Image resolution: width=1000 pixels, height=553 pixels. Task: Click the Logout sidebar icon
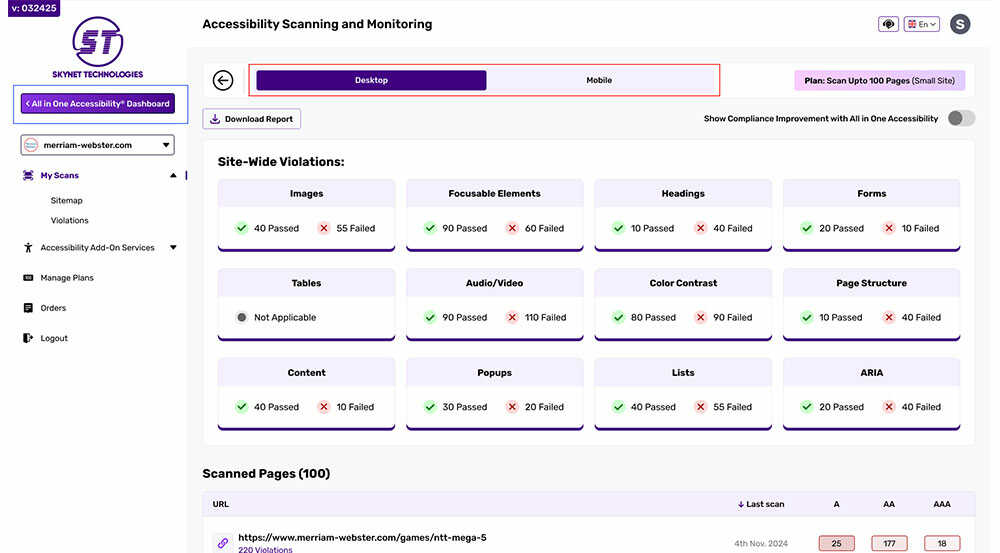[28, 338]
